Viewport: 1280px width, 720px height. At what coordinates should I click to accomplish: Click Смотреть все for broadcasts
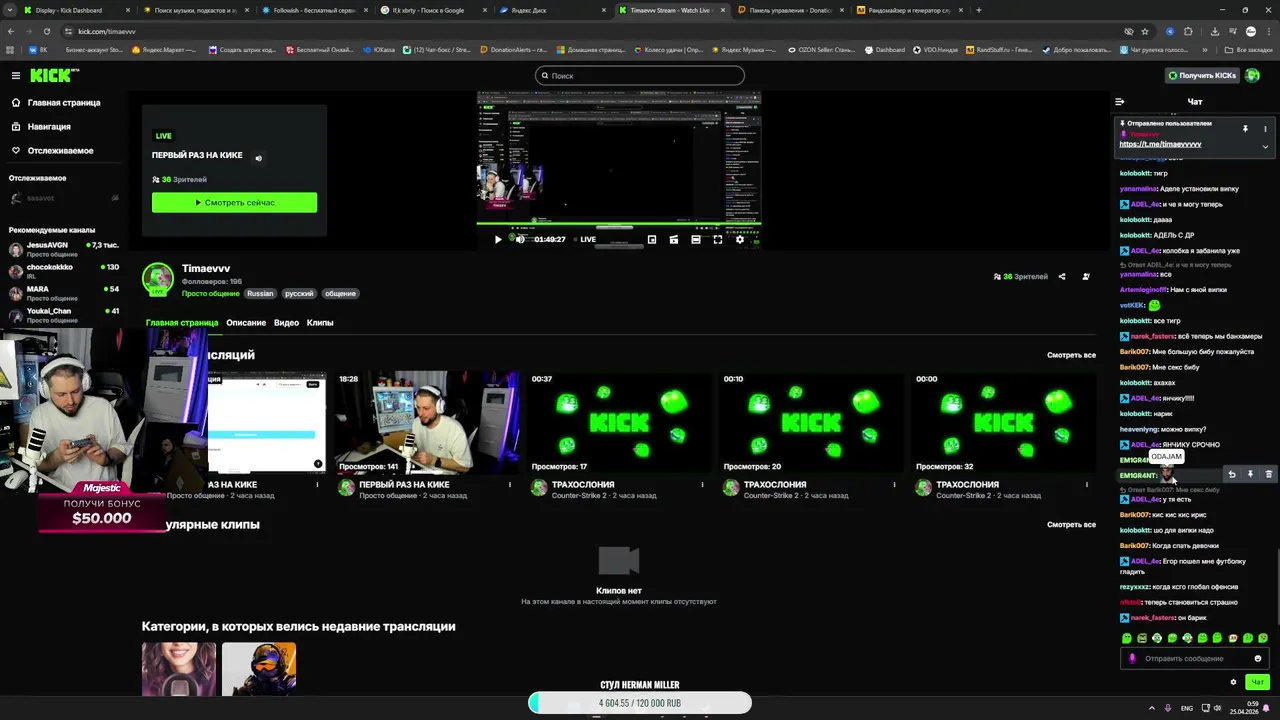[1071, 355]
